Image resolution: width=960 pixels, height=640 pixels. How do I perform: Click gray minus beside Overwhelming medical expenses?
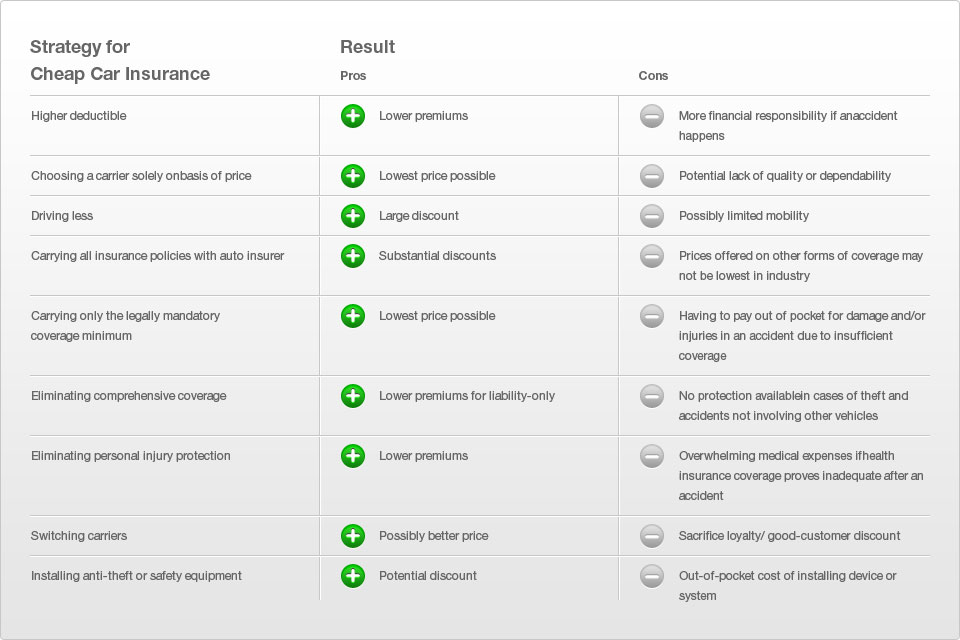652,456
